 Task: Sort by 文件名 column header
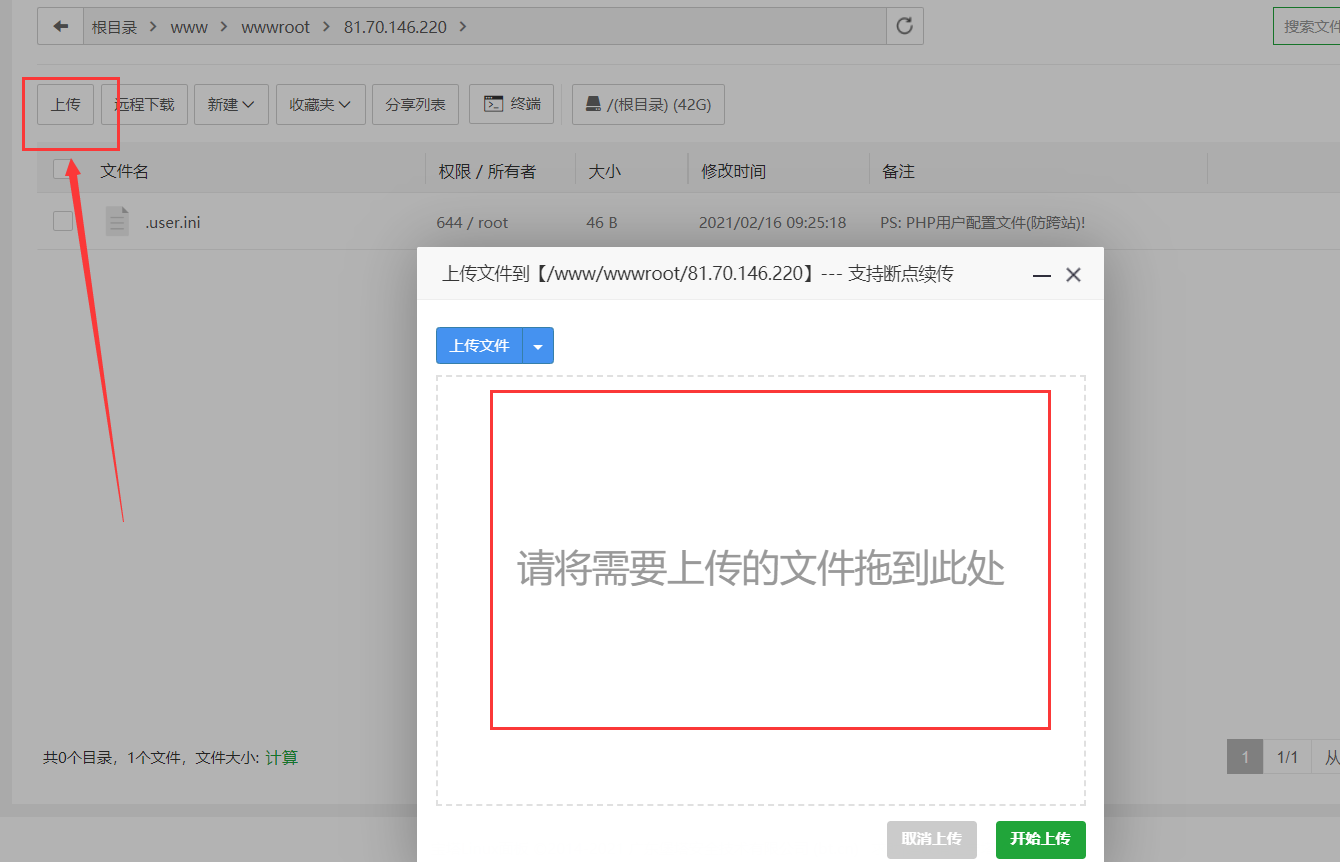(124, 172)
